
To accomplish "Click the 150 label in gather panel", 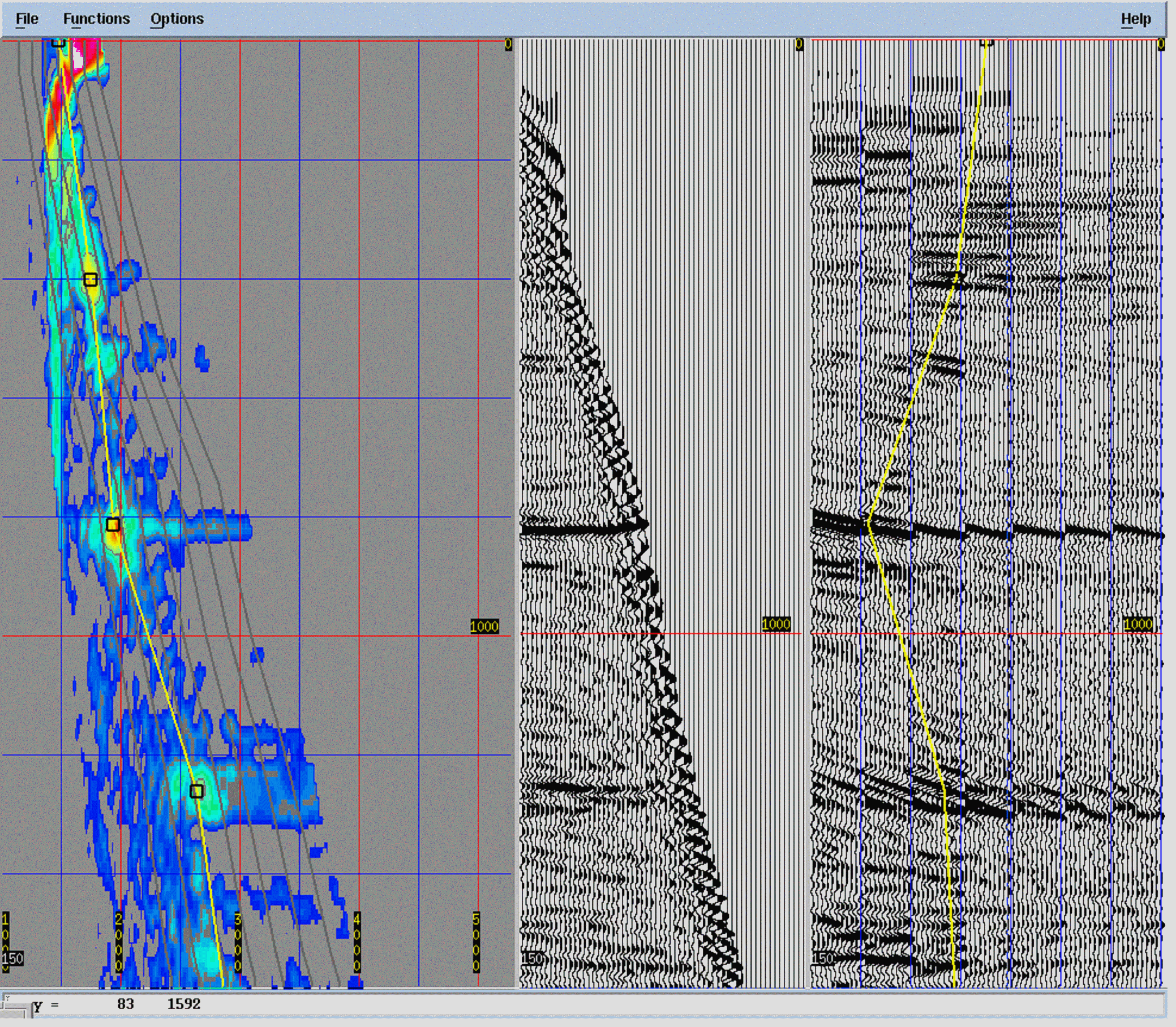I will pyautogui.click(x=531, y=958).
